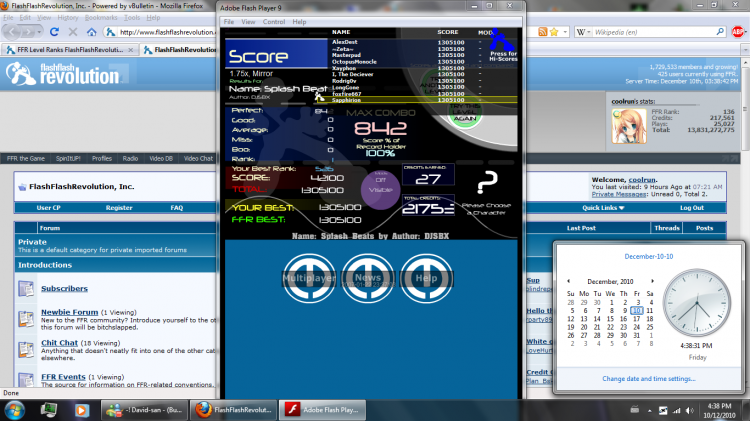Click the Firefox home icon
The image size is (750, 421).
[x=91, y=32]
